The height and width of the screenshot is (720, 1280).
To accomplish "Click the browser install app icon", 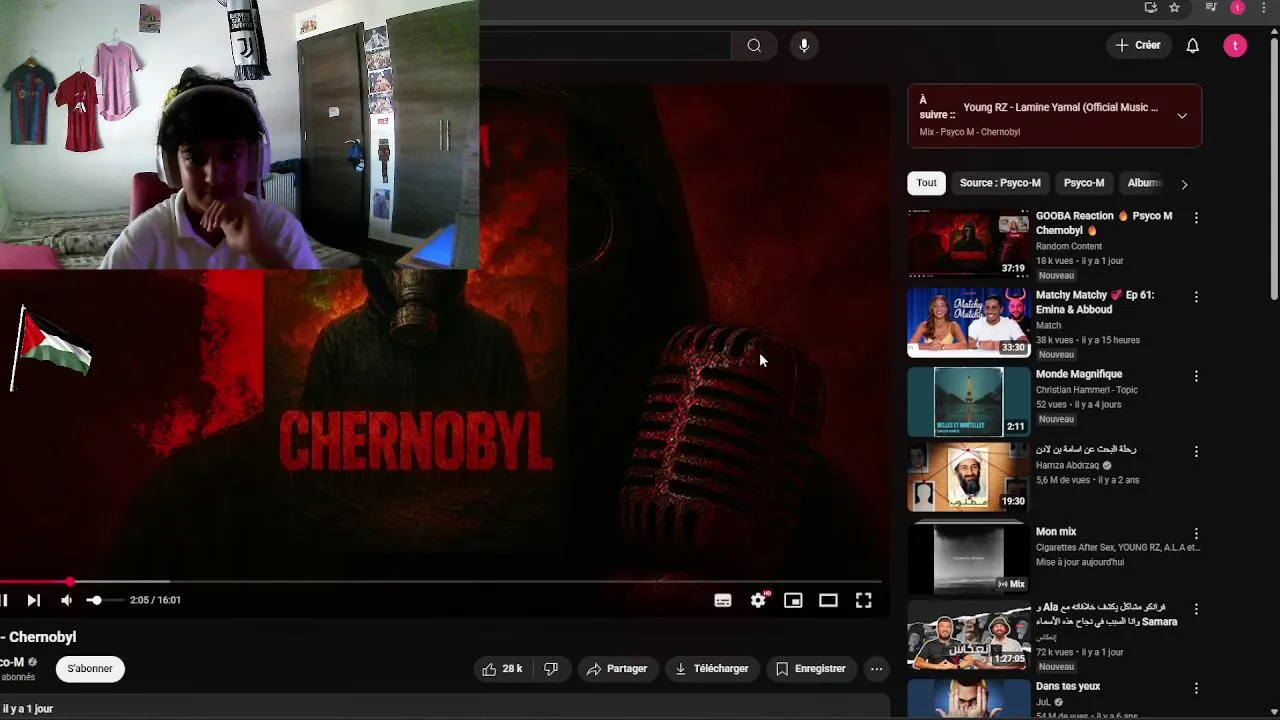I will [1151, 8].
